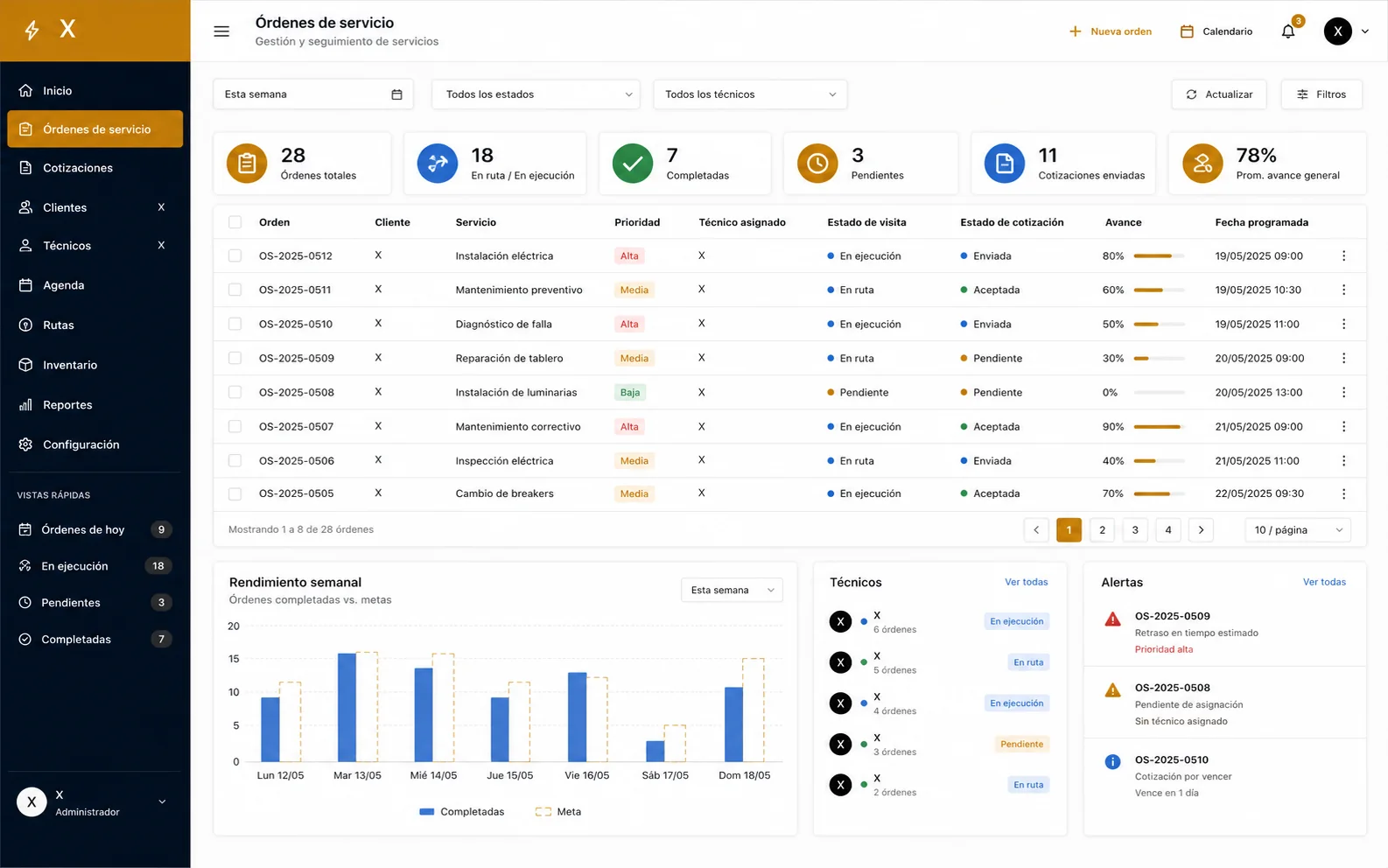This screenshot has width=1388, height=868.
Task: Click the Órdenes totales clipboard icon
Action: click(247, 164)
